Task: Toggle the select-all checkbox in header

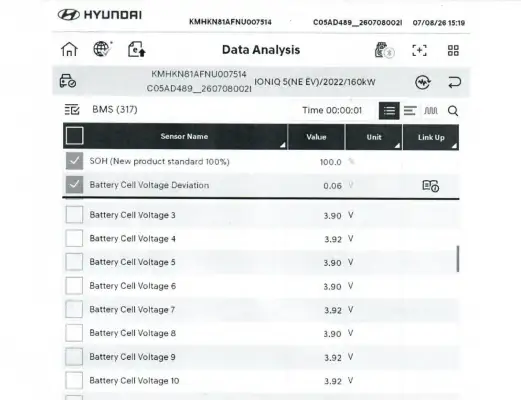Action: coord(74,136)
